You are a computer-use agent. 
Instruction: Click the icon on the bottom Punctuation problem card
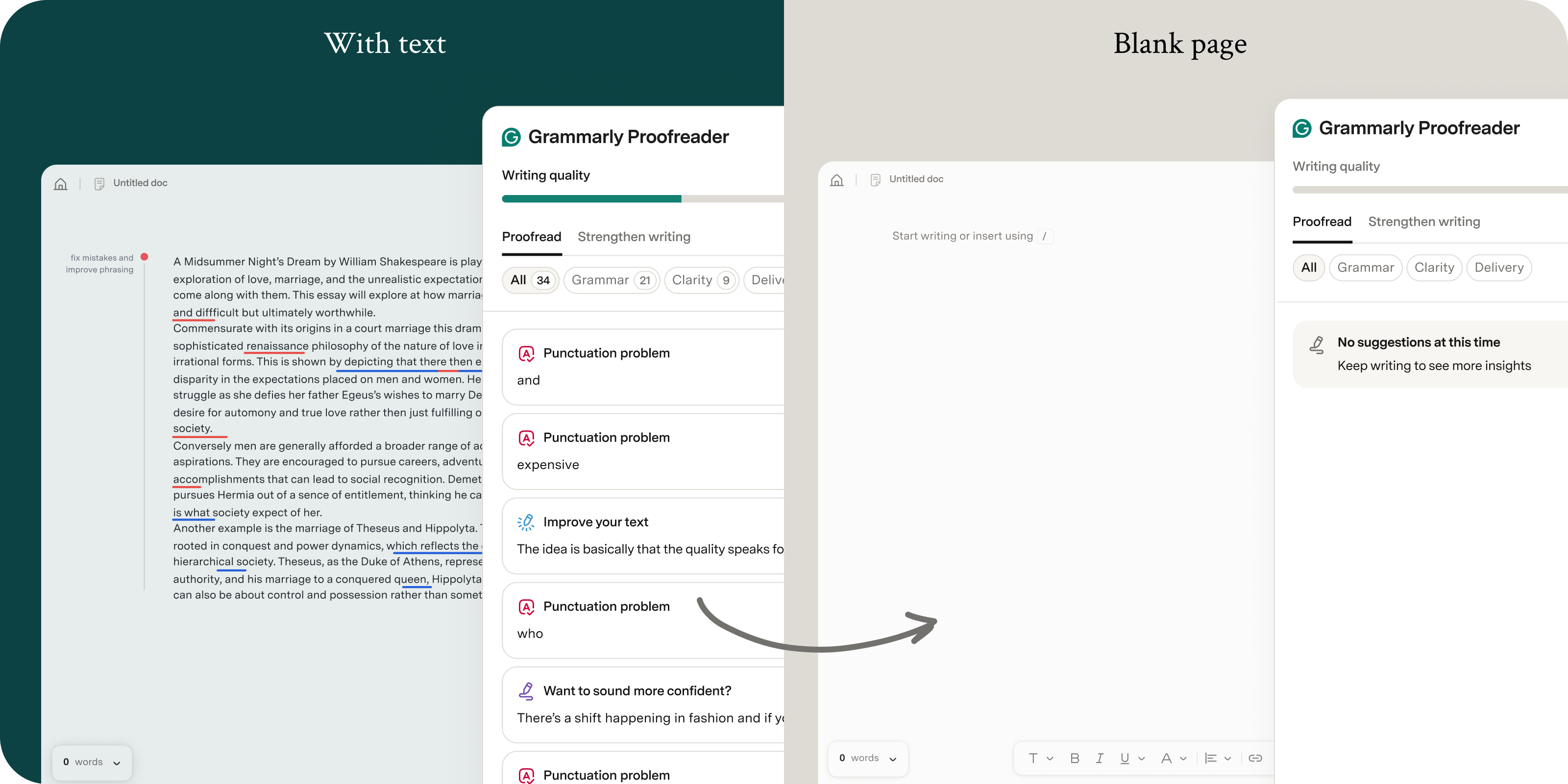click(x=526, y=776)
